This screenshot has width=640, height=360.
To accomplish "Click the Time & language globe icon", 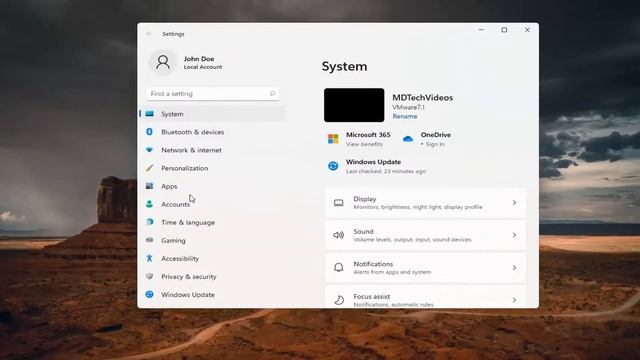I will [x=149, y=222].
